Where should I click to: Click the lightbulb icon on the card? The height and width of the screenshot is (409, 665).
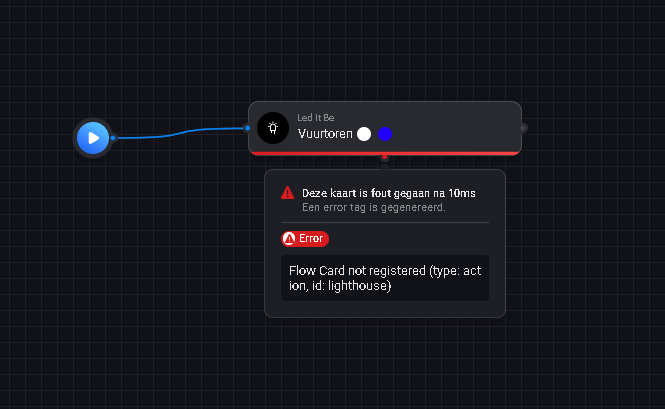coord(273,128)
